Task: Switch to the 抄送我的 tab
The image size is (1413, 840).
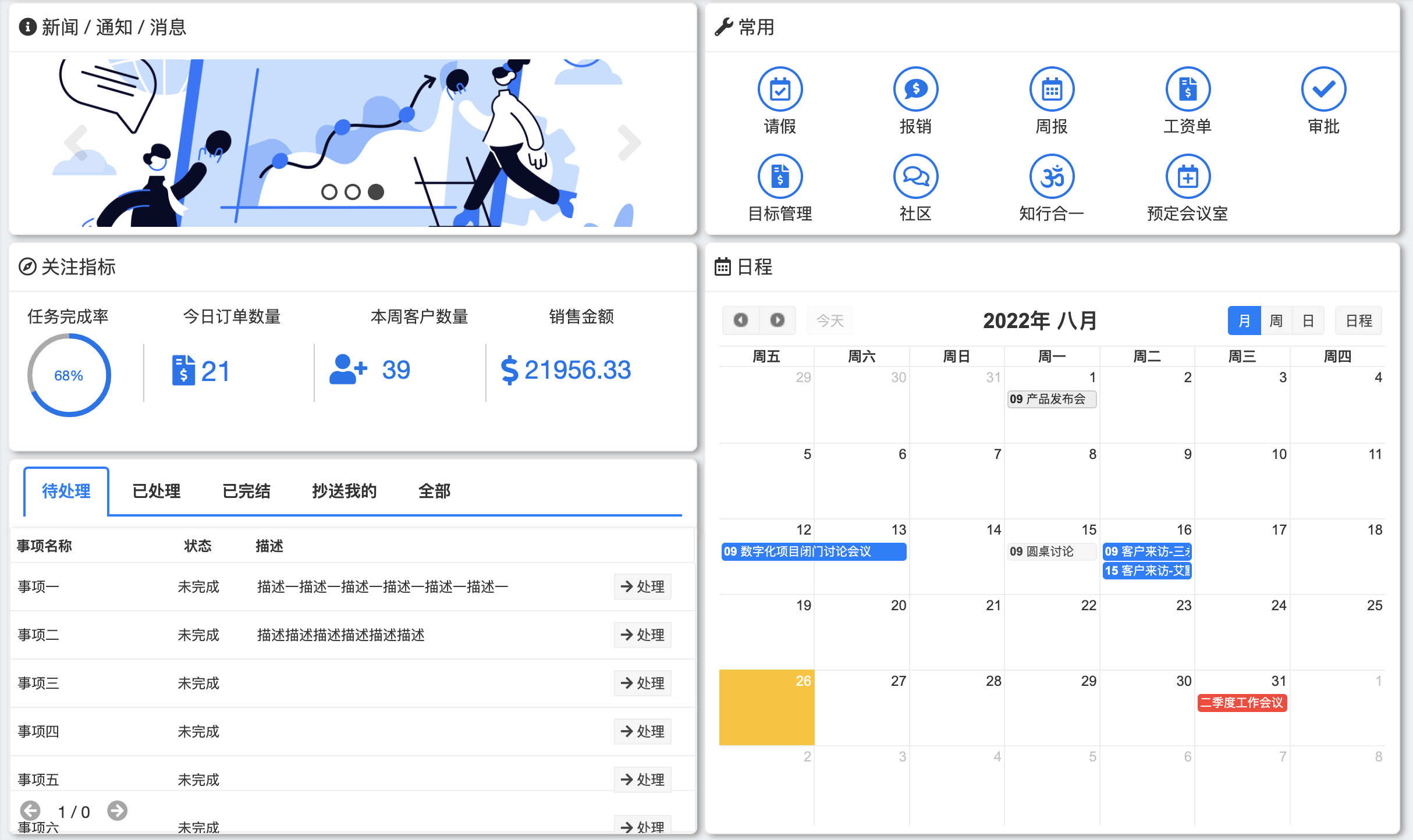Action: click(344, 491)
